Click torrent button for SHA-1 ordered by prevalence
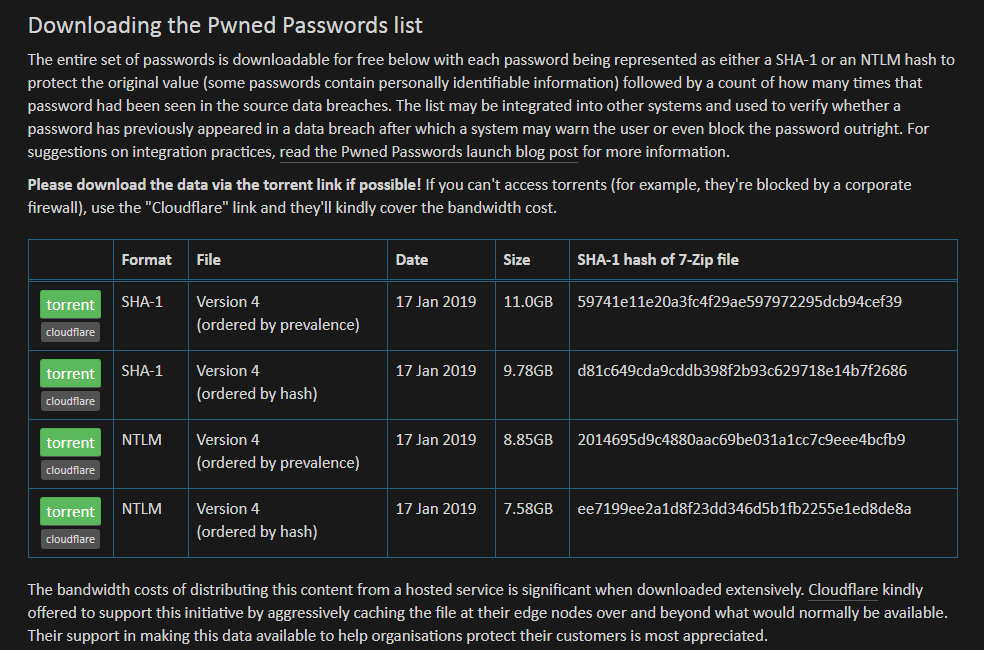 [70, 304]
